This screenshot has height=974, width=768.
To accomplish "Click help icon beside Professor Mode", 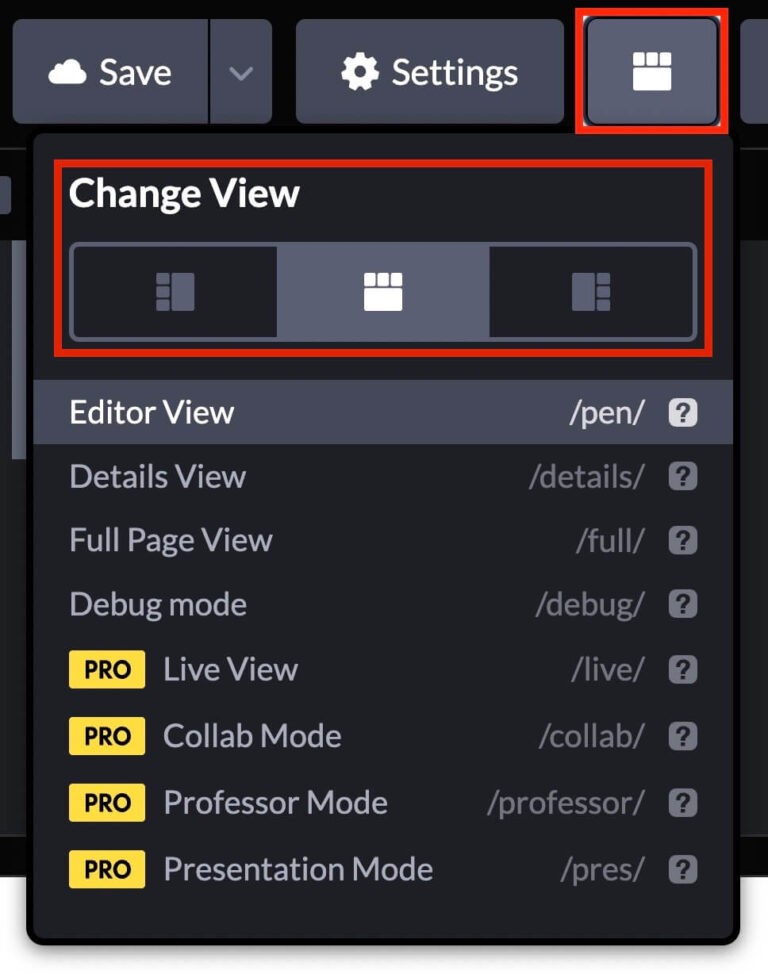I will tap(683, 803).
